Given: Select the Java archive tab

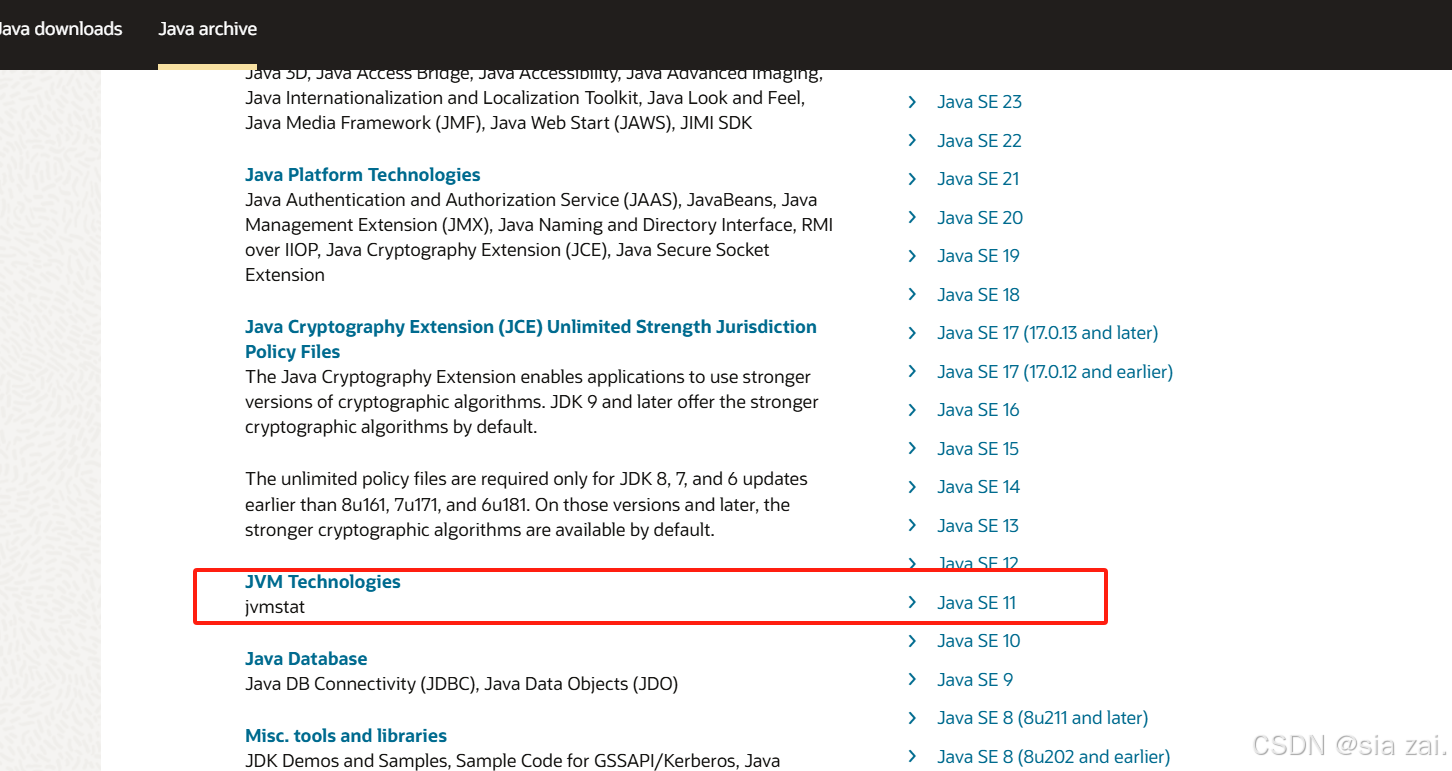Looking at the screenshot, I should [x=207, y=29].
